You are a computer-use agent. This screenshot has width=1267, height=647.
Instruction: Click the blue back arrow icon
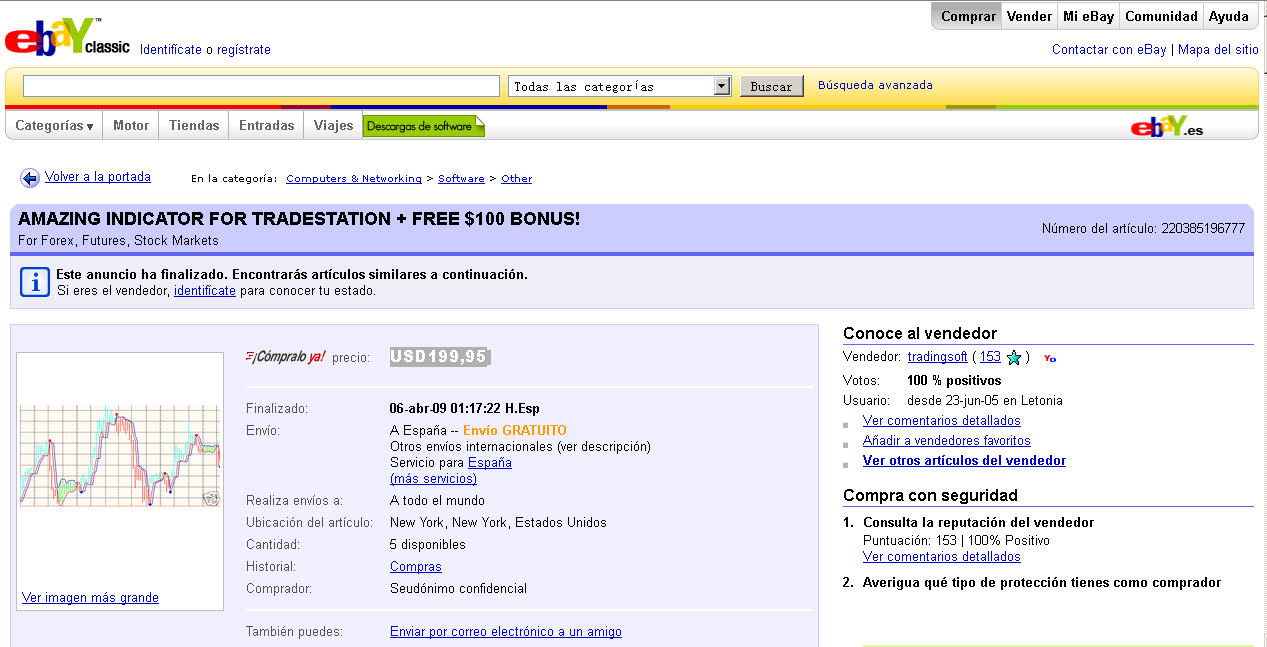(30, 178)
